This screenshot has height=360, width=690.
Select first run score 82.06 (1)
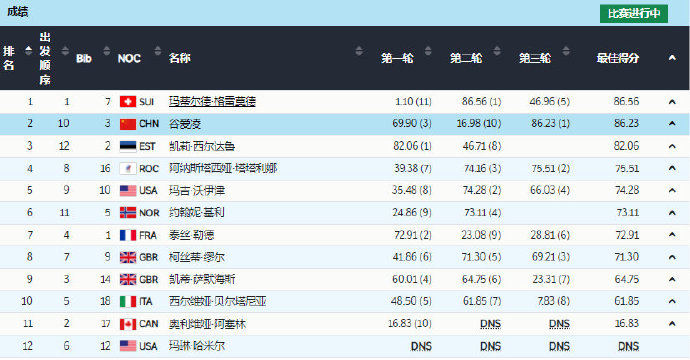click(x=412, y=146)
